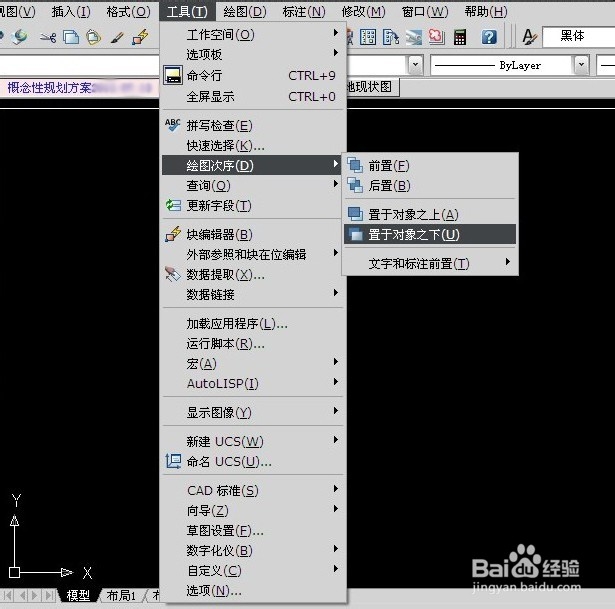The image size is (615, 609).
Task: Click the last-tab navigation arrow
Action: coord(49,595)
